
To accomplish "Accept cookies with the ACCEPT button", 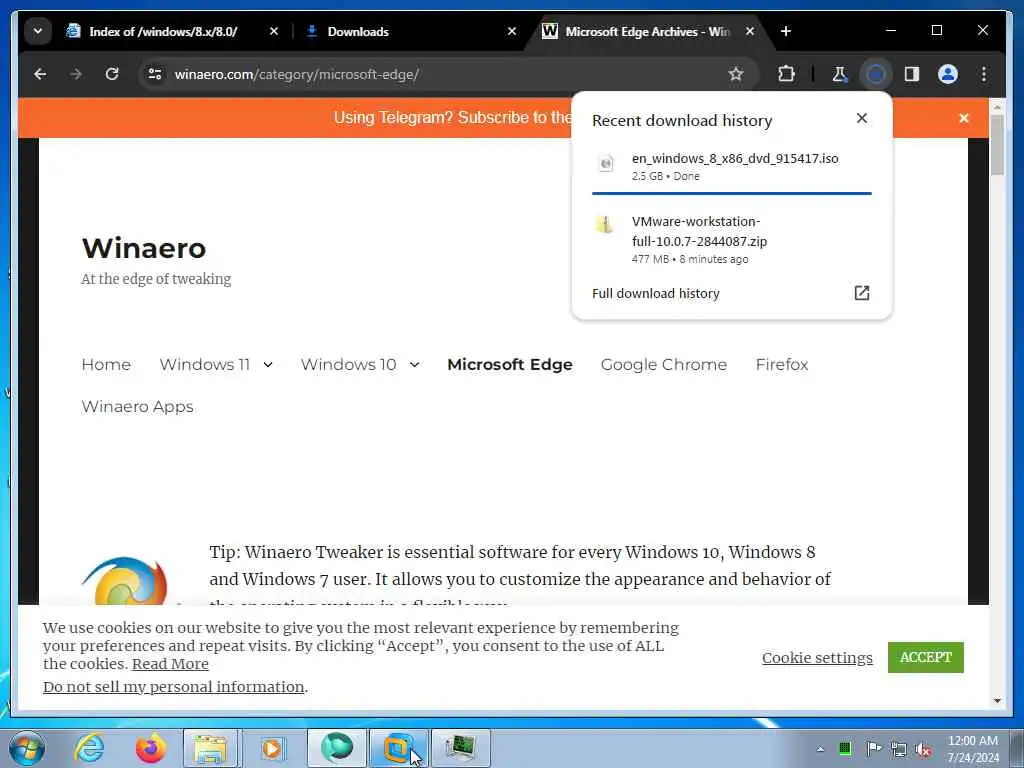I will click(x=925, y=657).
